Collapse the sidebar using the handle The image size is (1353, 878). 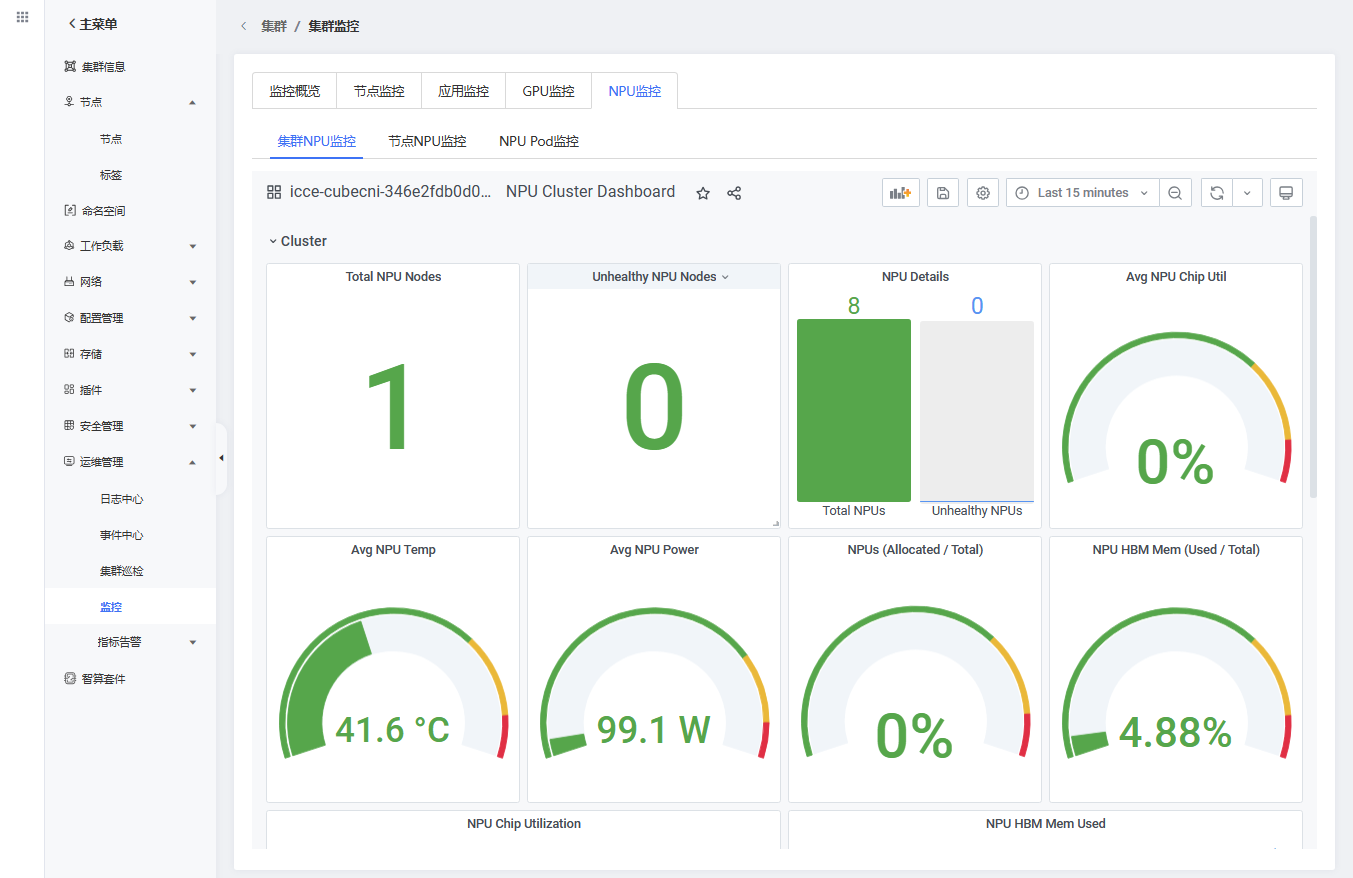(221, 459)
